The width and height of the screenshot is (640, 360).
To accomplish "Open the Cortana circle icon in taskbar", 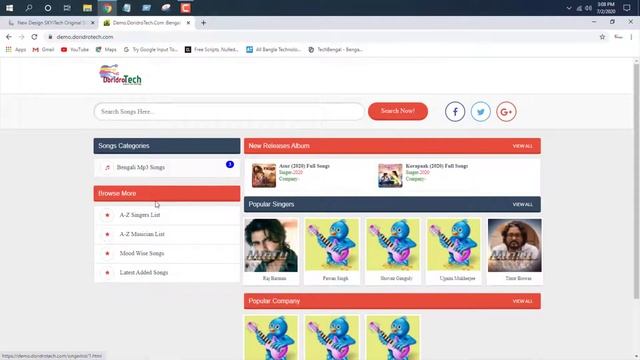I will click(x=48, y=8).
